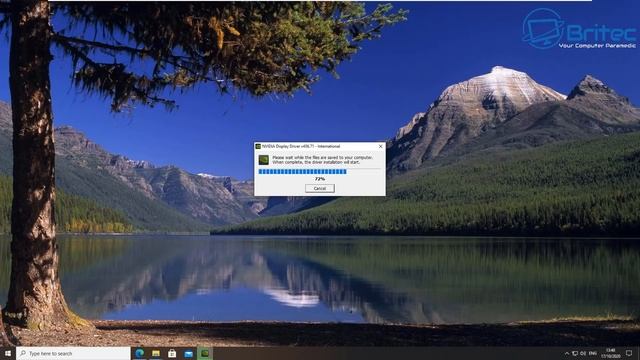Click the NVIDIA logo in the dialog body

pyautogui.click(x=264, y=160)
